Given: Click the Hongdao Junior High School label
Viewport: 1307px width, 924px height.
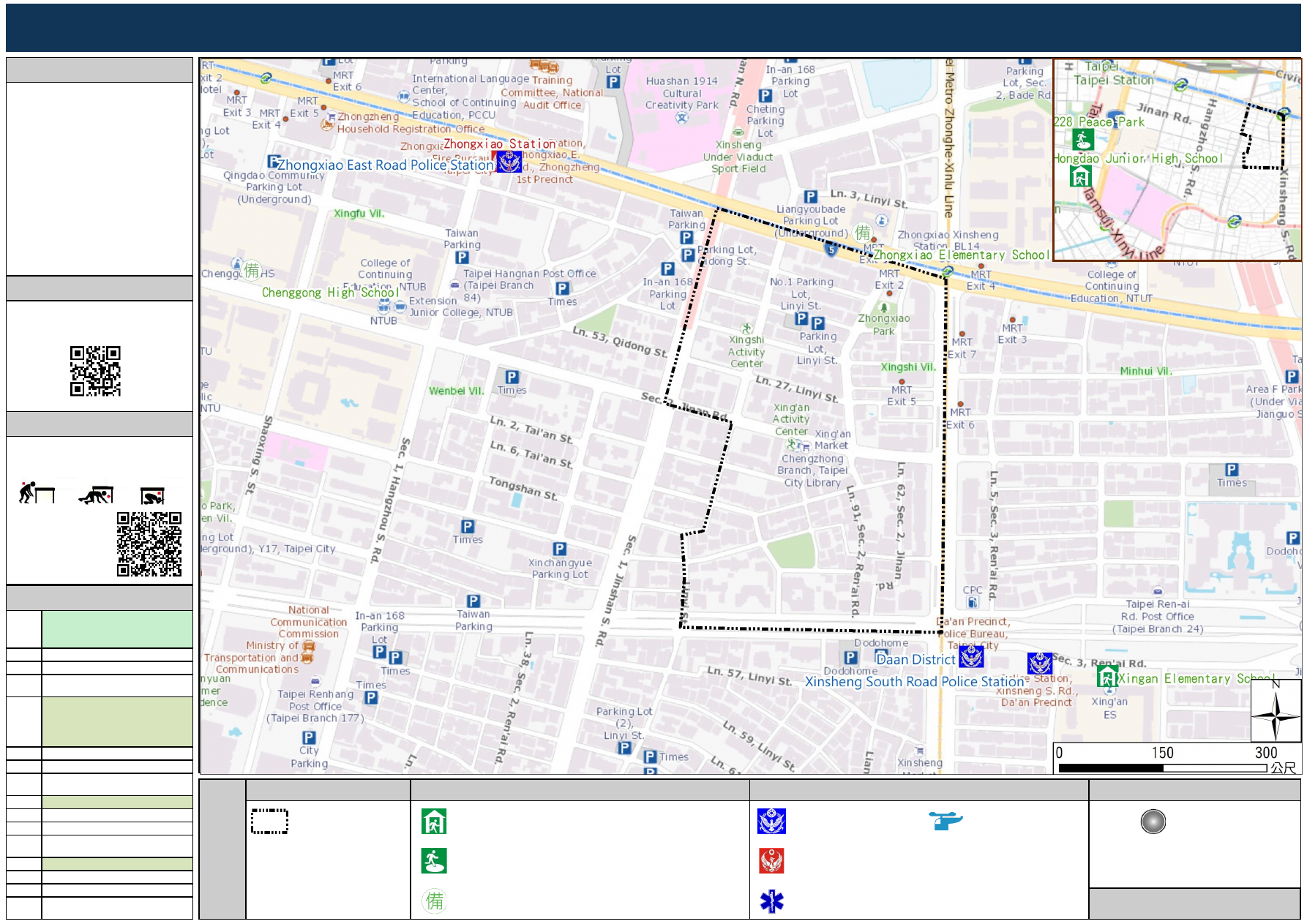Looking at the screenshot, I should coord(1138,159).
